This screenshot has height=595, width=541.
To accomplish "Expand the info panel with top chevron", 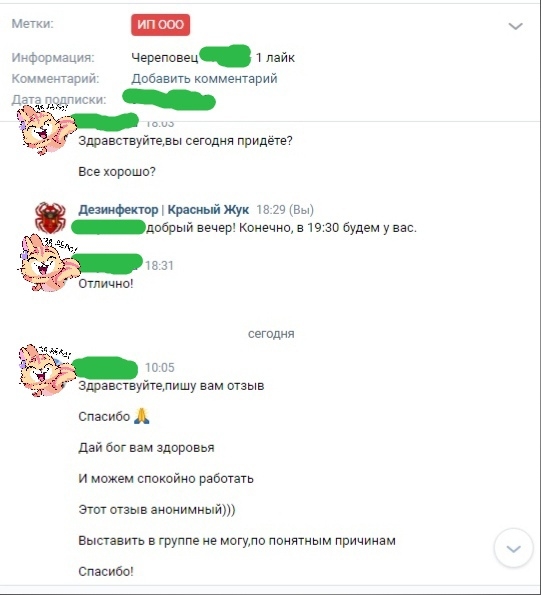I will tap(515, 26).
